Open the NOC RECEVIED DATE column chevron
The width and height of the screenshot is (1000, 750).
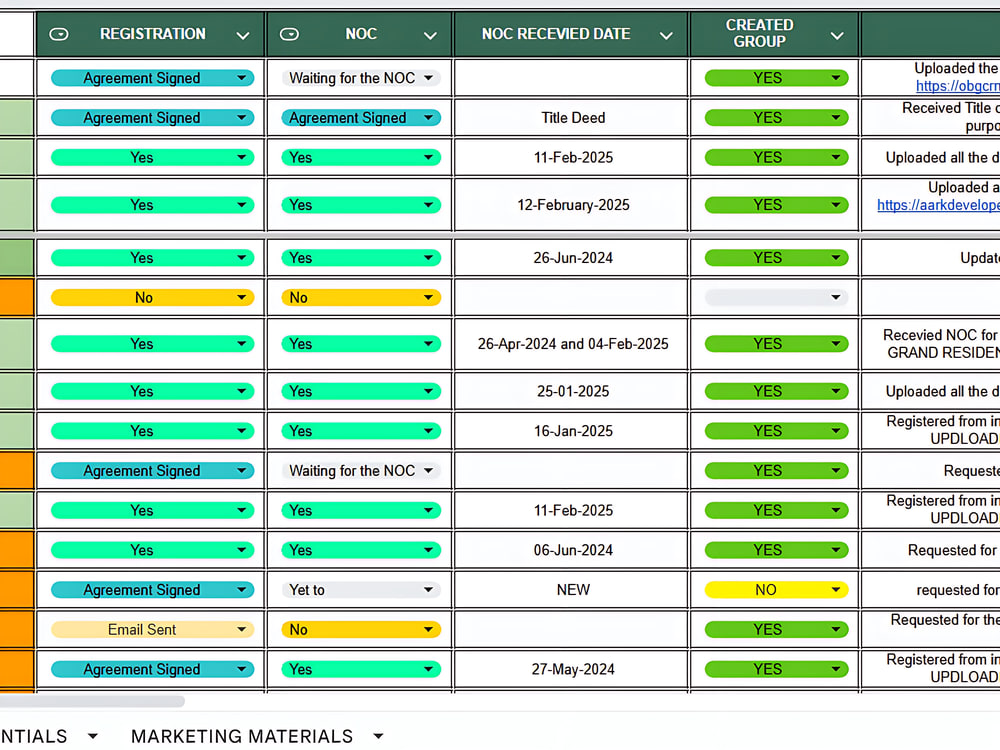pyautogui.click(x=666, y=36)
